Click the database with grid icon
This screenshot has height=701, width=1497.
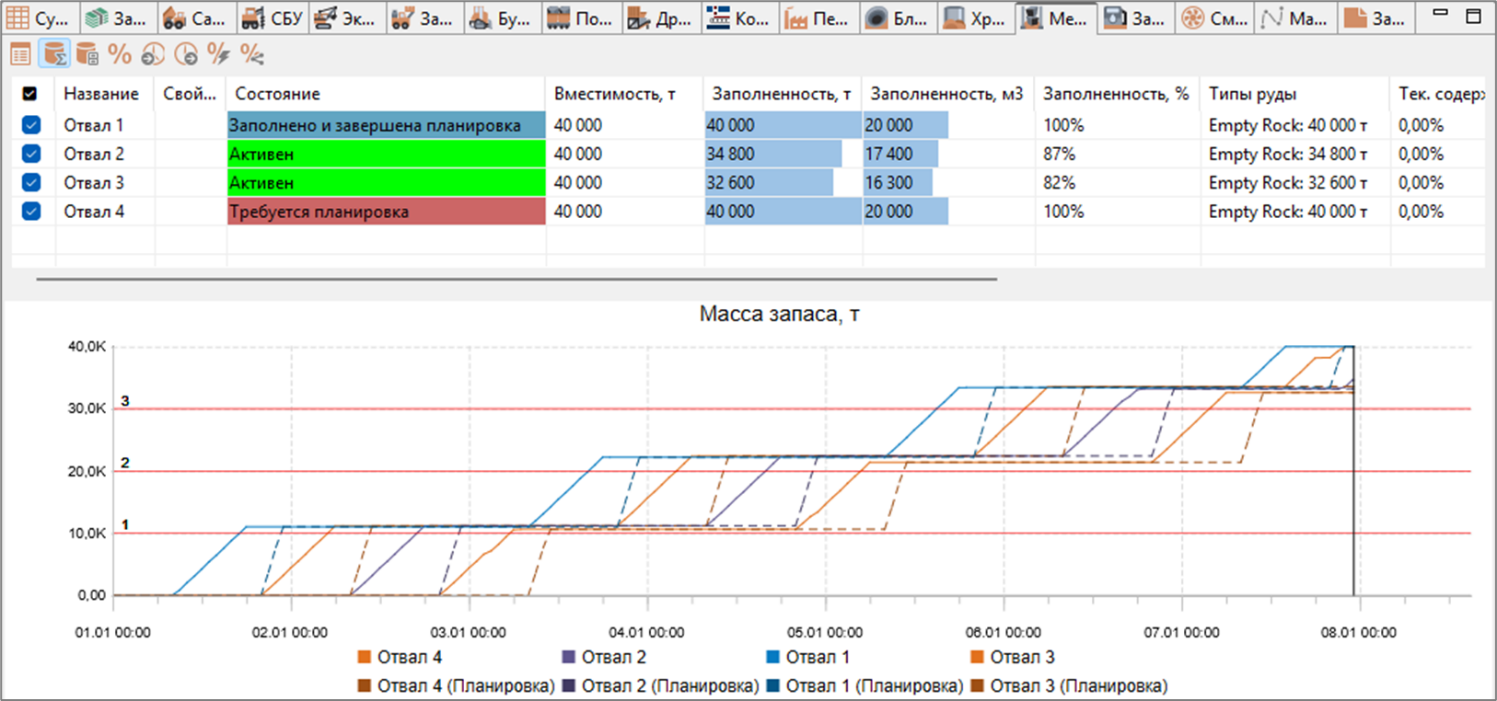click(x=87, y=54)
